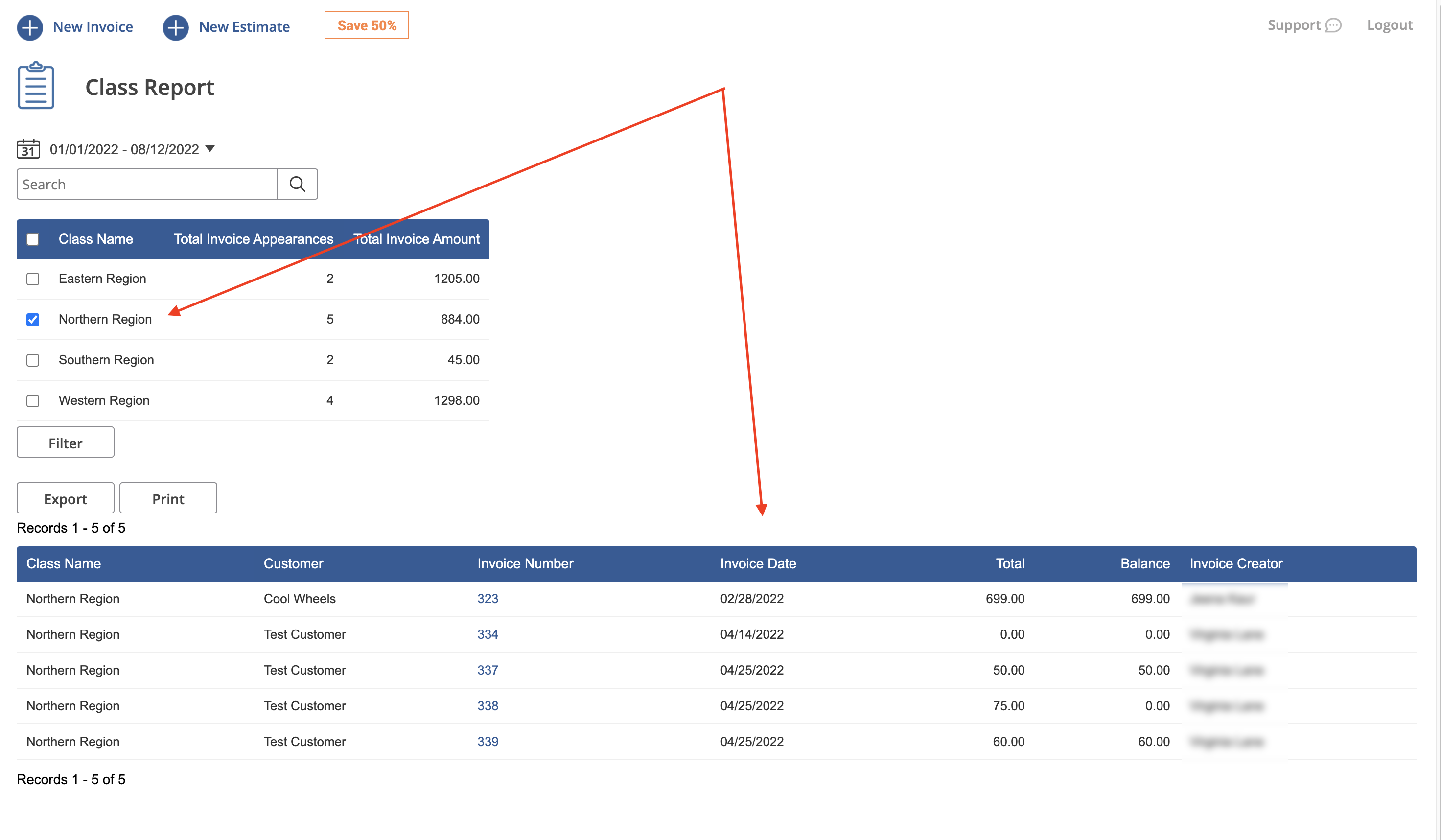This screenshot has height=840, width=1441.
Task: Click the Class Report heading
Action: point(150,87)
